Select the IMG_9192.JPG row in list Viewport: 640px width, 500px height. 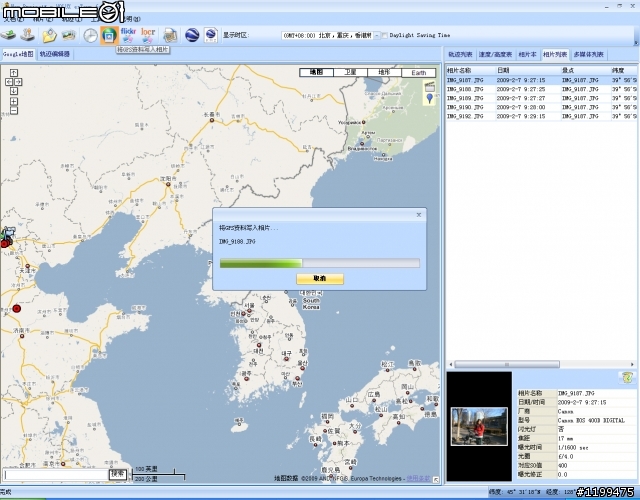(541, 116)
